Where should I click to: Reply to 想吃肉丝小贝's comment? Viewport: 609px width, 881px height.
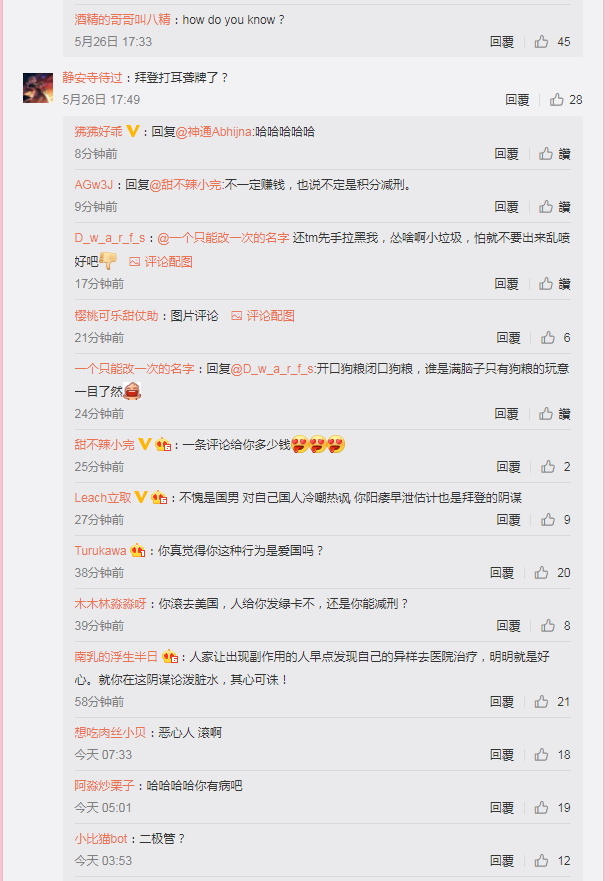[x=502, y=755]
